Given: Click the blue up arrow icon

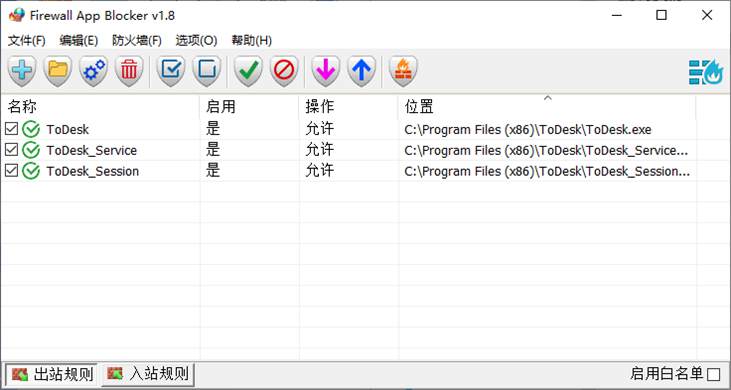Looking at the screenshot, I should (x=361, y=71).
